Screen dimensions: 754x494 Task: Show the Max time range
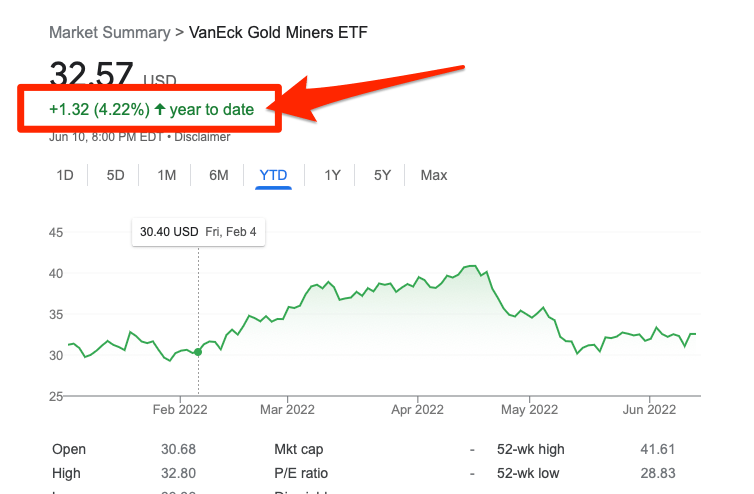pyautogui.click(x=434, y=175)
